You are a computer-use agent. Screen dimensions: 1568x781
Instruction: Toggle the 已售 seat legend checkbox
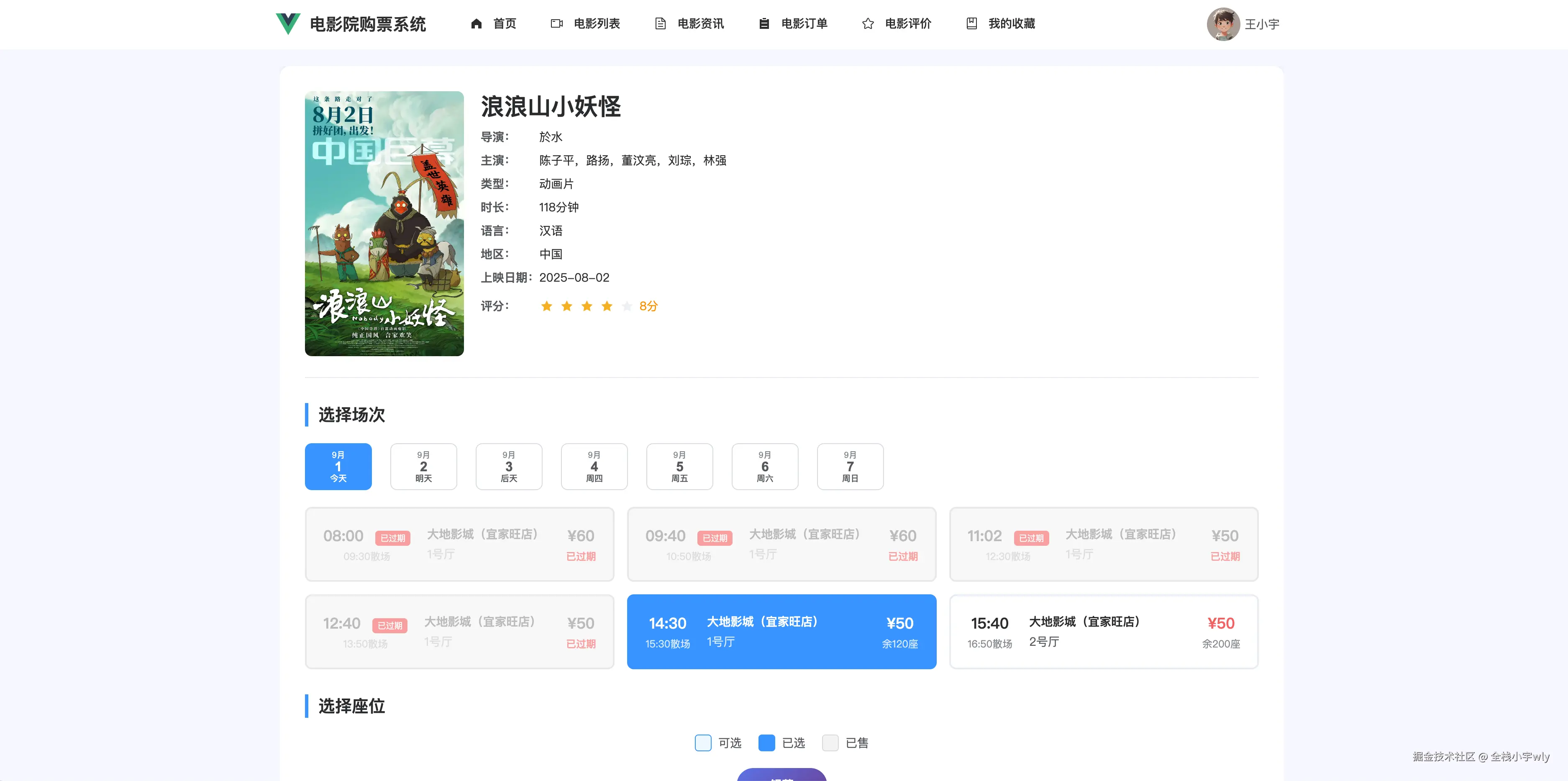[x=830, y=742]
